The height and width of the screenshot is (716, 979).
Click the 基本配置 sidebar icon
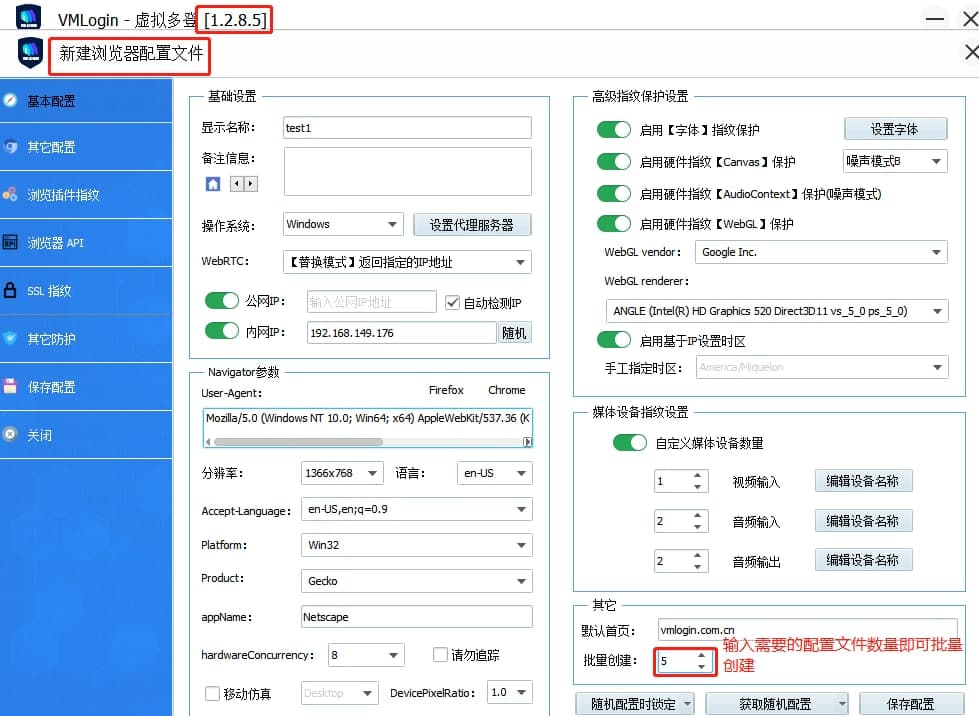[11, 100]
